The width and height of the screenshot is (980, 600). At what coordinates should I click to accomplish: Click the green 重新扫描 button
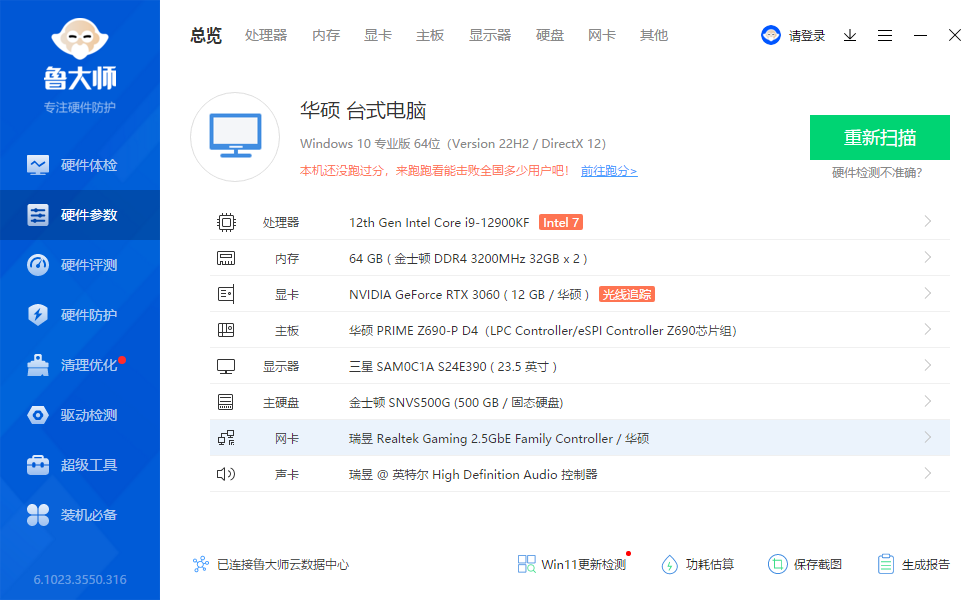coord(879,138)
